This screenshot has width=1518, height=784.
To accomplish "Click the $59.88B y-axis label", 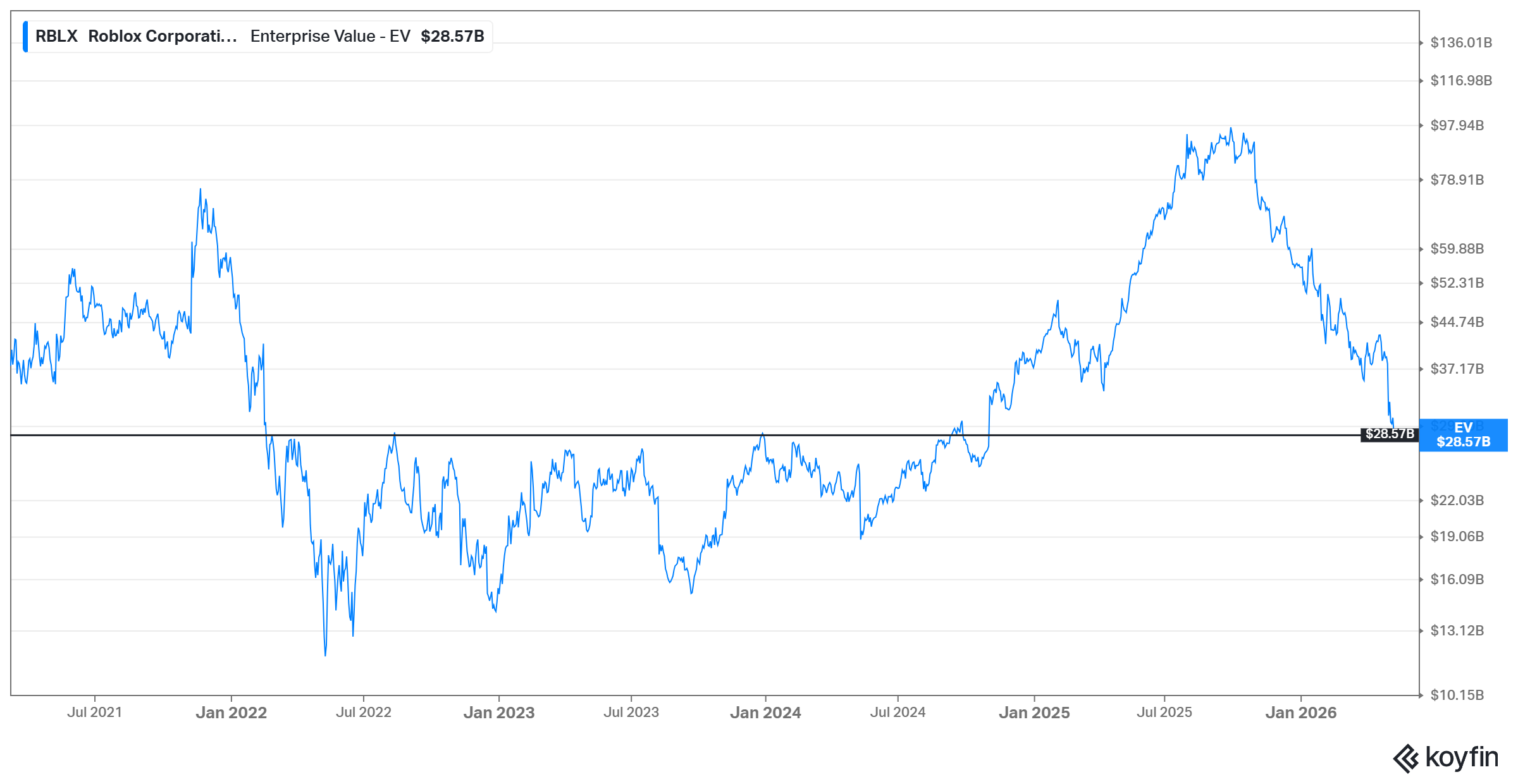I will tap(1457, 248).
